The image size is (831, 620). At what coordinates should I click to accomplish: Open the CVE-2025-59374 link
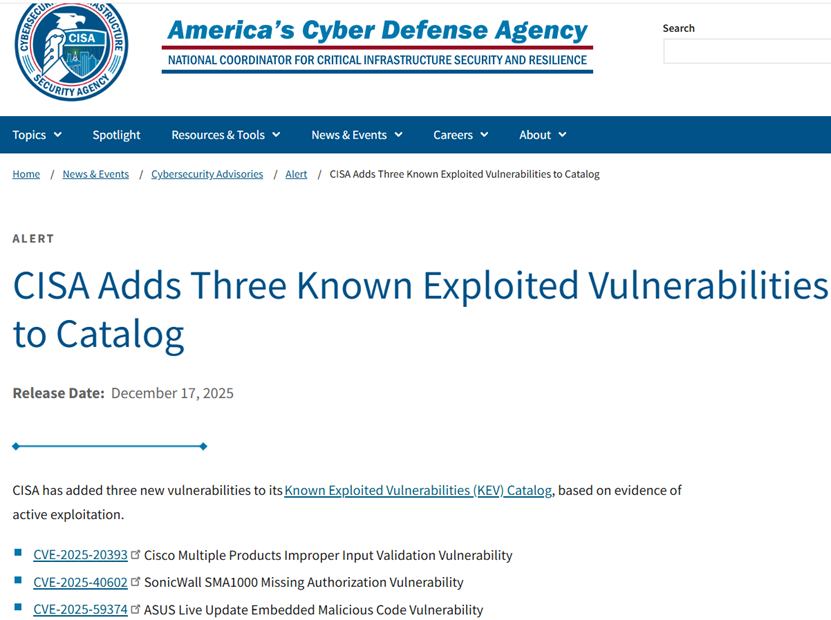click(80, 609)
